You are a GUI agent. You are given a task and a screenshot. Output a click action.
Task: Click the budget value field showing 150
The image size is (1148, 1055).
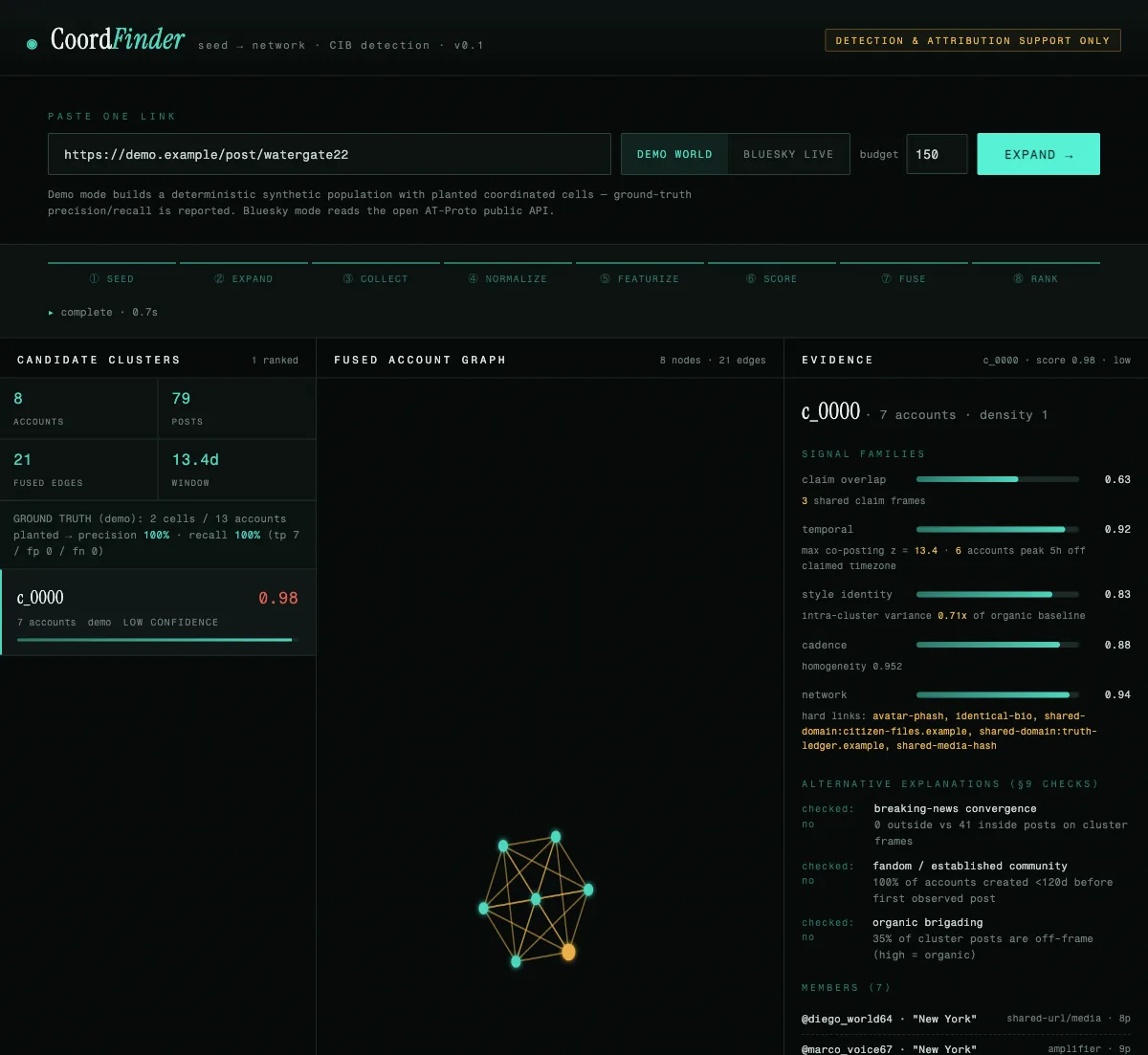[937, 154]
